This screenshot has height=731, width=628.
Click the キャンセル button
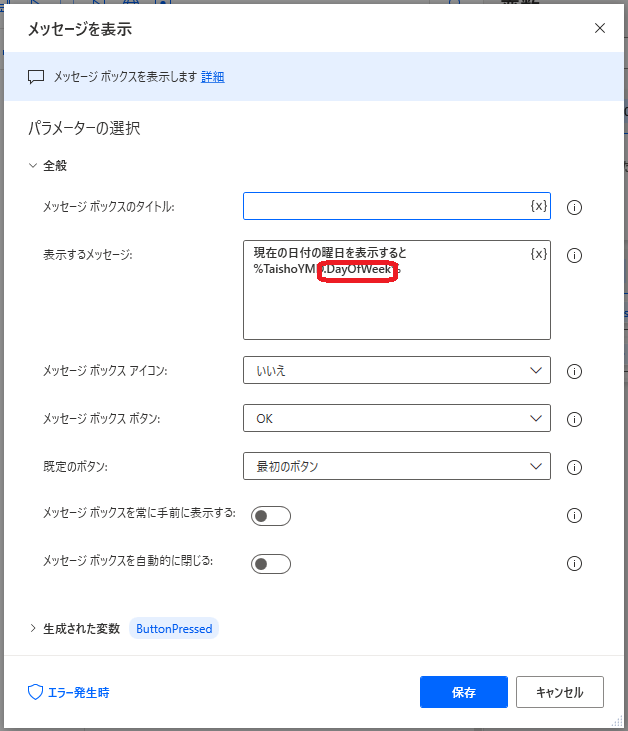[559, 692]
